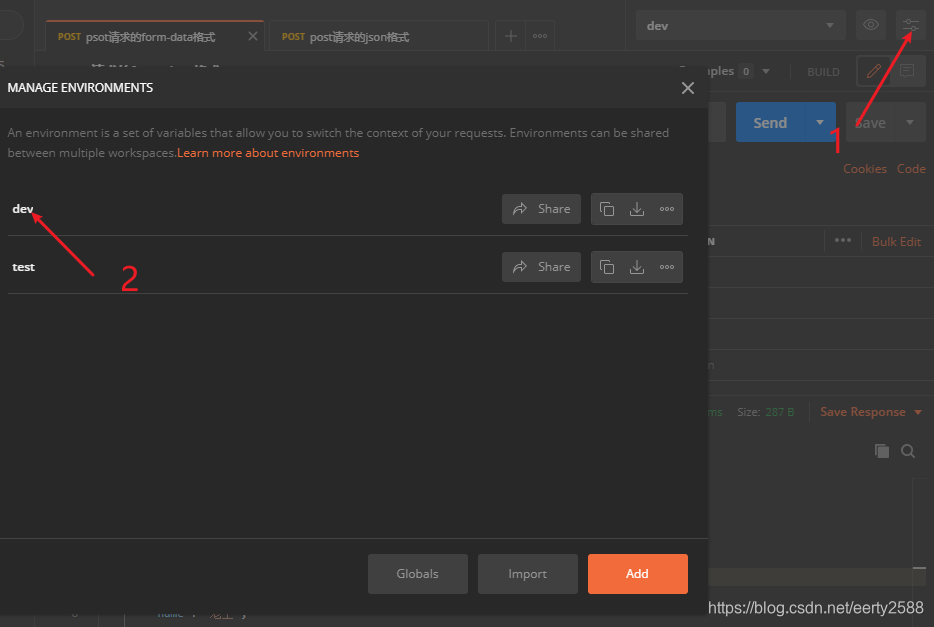This screenshot has height=627, width=934.
Task: Open the dev environment dropdown
Action: 740,26
